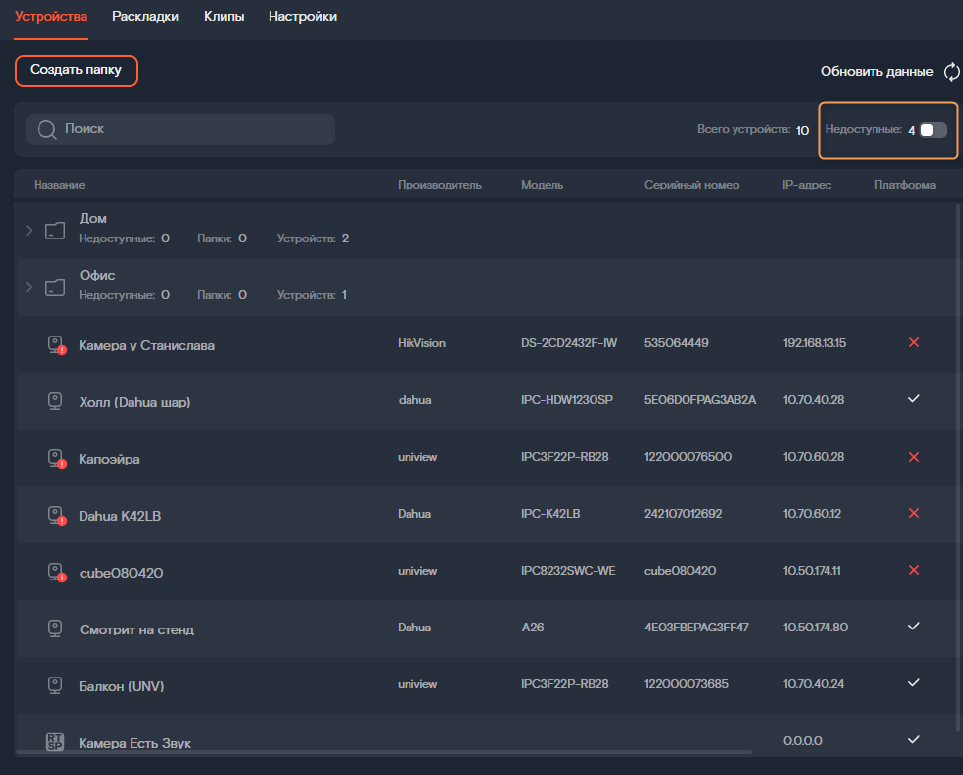This screenshot has width=963, height=775.
Task: Sort by the Название column header
Action: (60, 185)
